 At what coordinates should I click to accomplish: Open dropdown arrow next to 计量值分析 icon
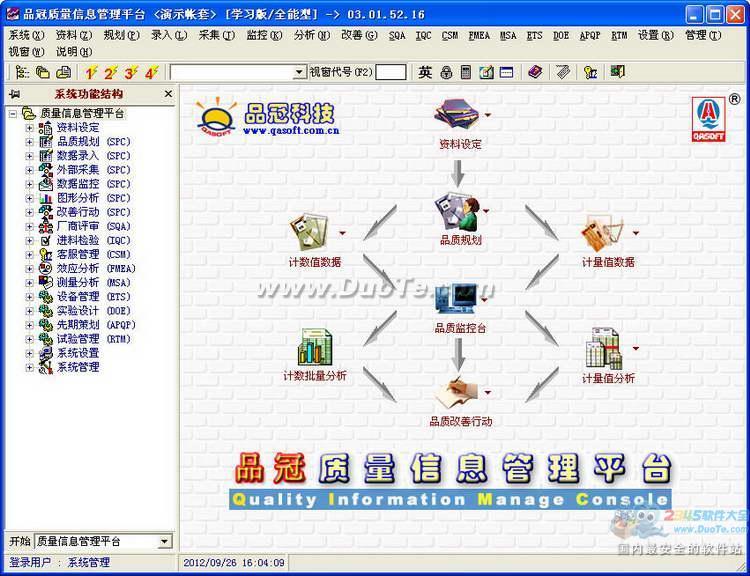(636, 348)
